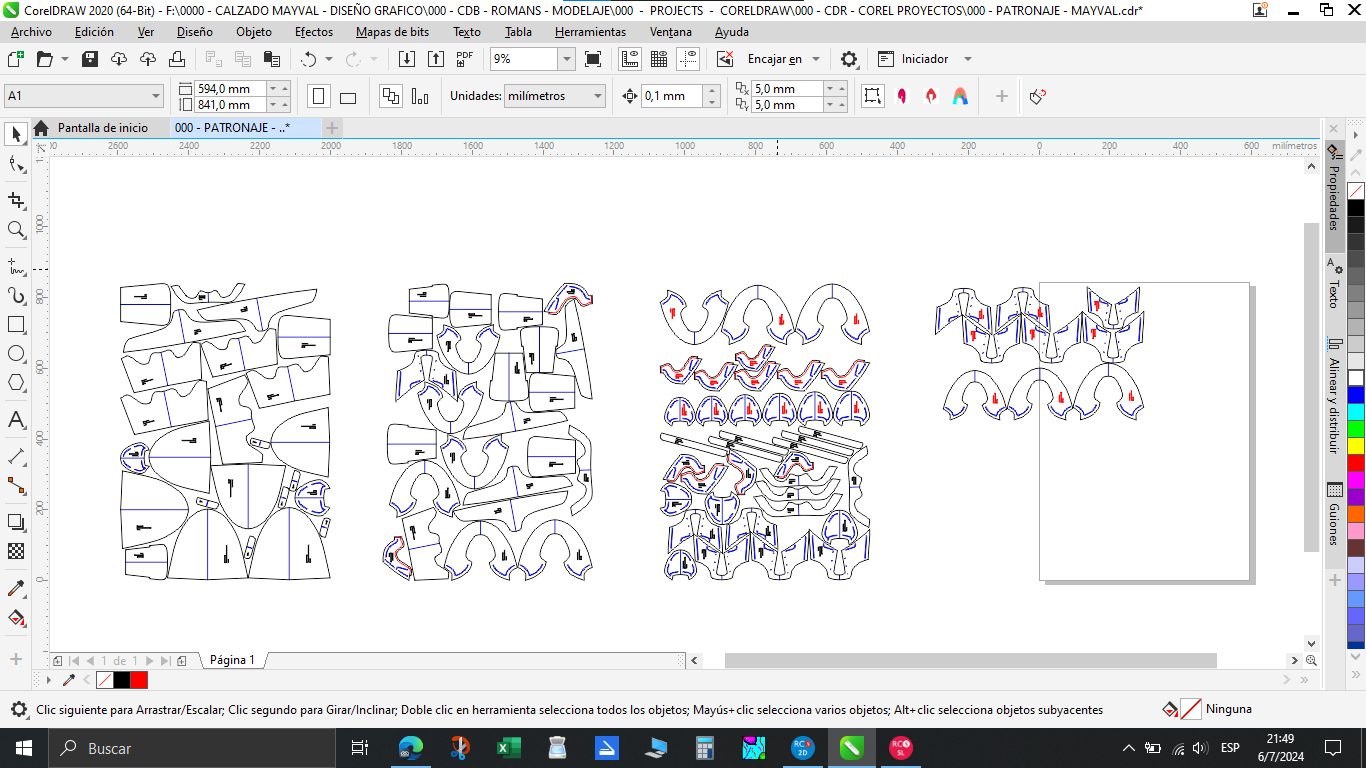
Task: Open the Archivo menu
Action: click(x=31, y=32)
